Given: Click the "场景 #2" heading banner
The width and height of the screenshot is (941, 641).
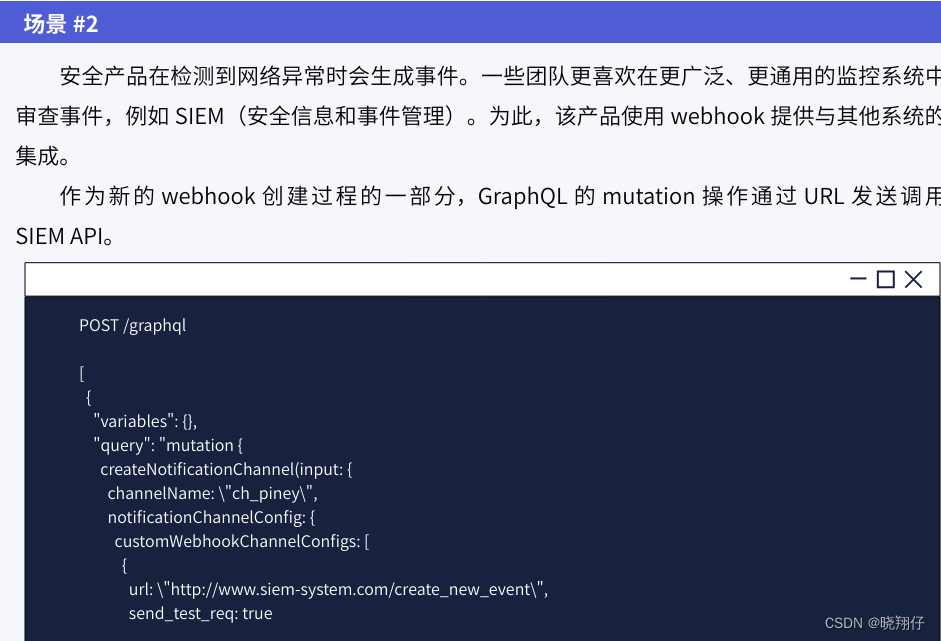Looking at the screenshot, I should point(61,23).
